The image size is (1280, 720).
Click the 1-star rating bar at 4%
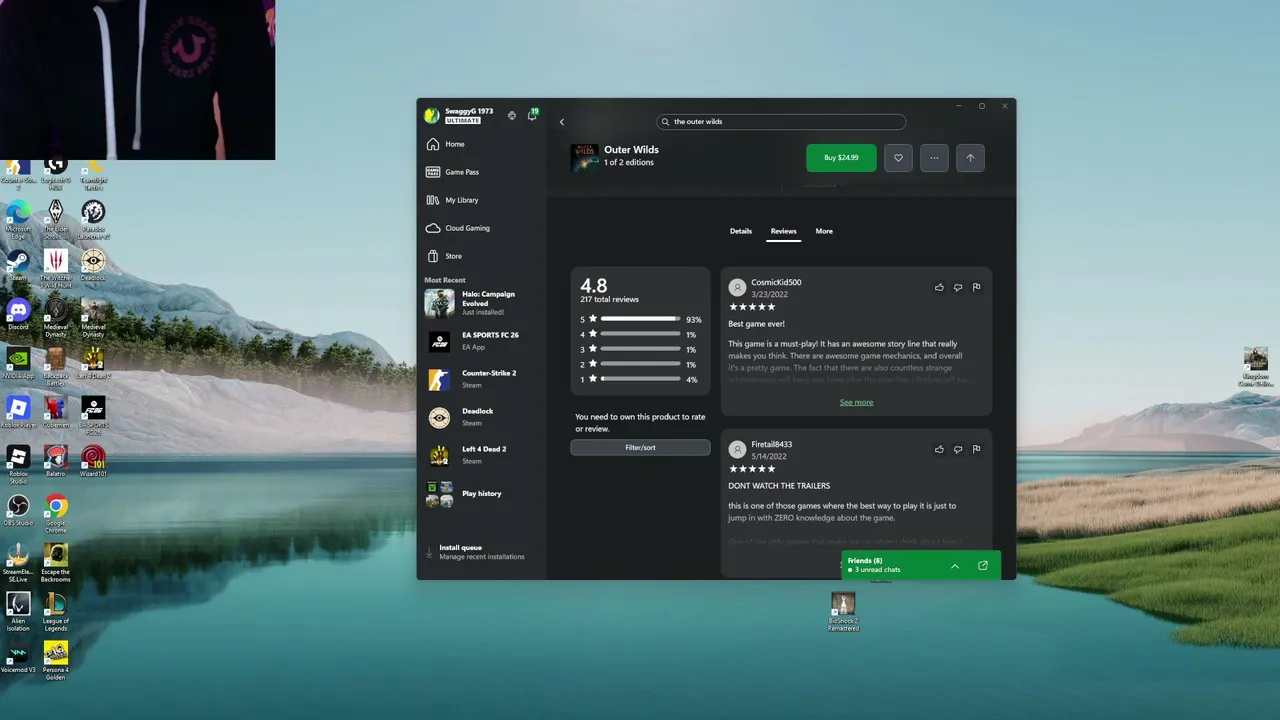tap(640, 379)
